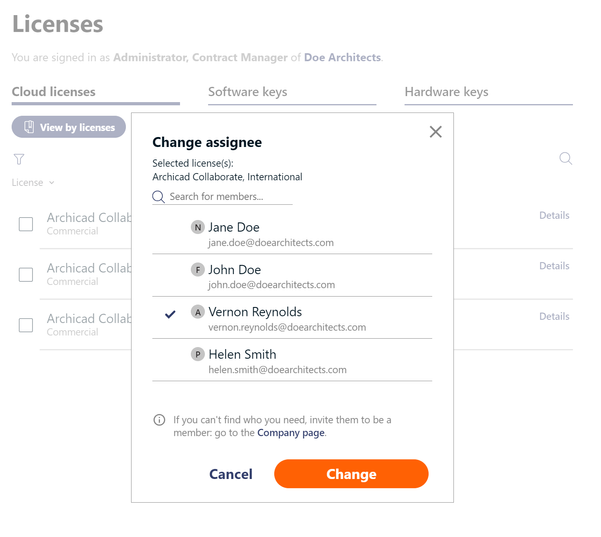601x537 pixels.
Task: Focus the Search for members field
Action: coord(222,197)
